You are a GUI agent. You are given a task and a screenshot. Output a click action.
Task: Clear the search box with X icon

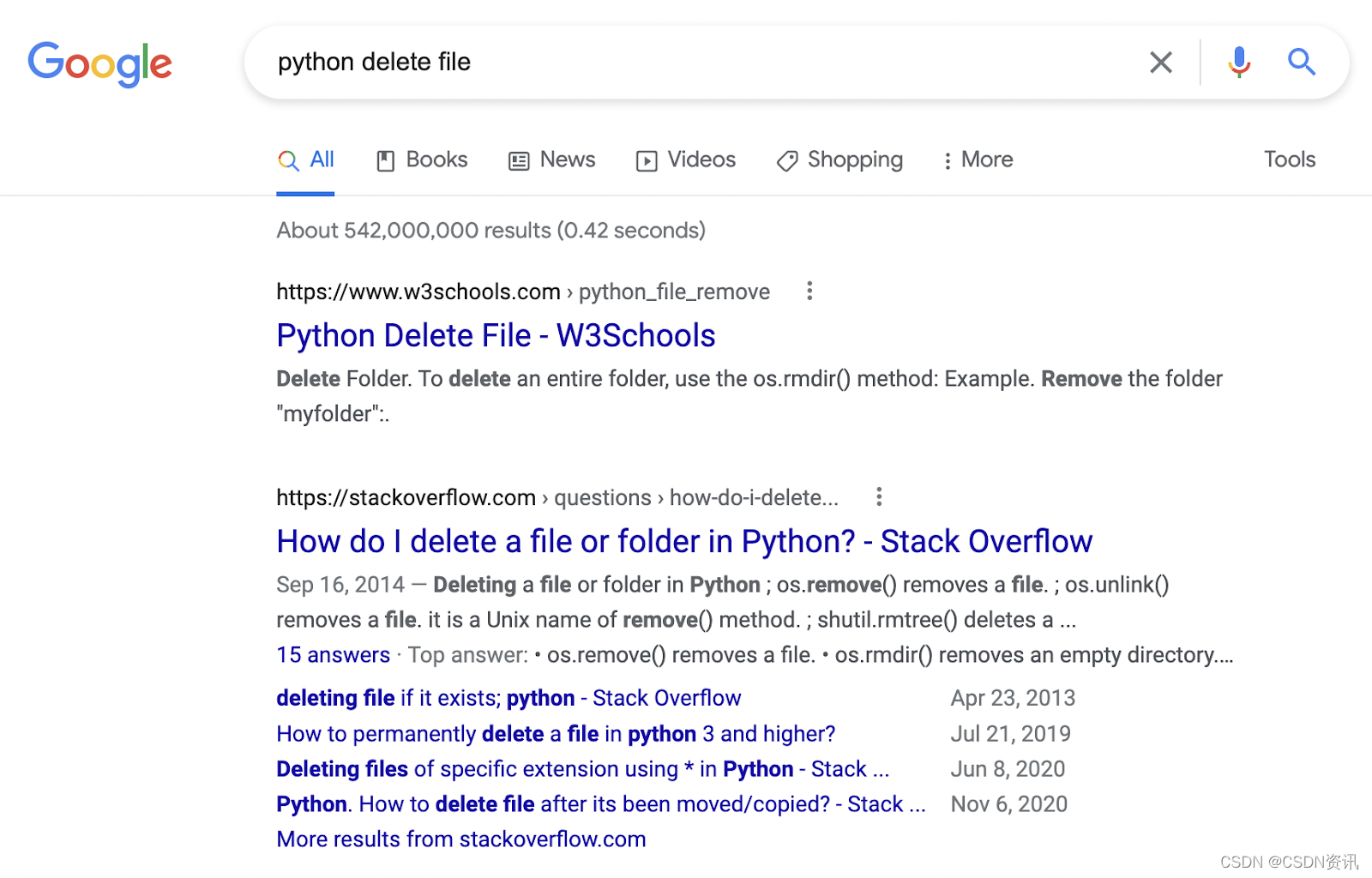pyautogui.click(x=1161, y=62)
